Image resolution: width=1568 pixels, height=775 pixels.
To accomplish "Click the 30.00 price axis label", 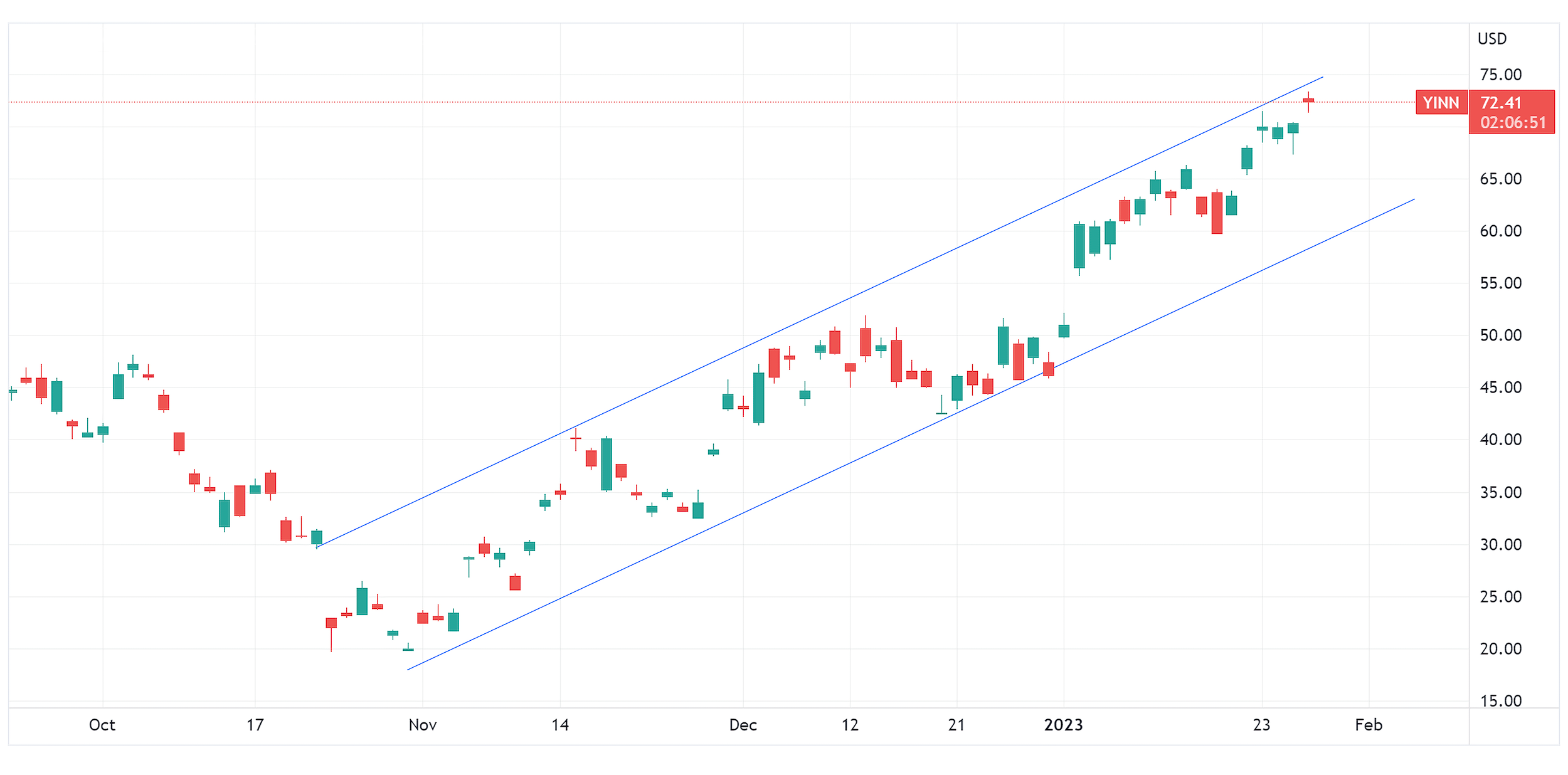I will point(1500,544).
